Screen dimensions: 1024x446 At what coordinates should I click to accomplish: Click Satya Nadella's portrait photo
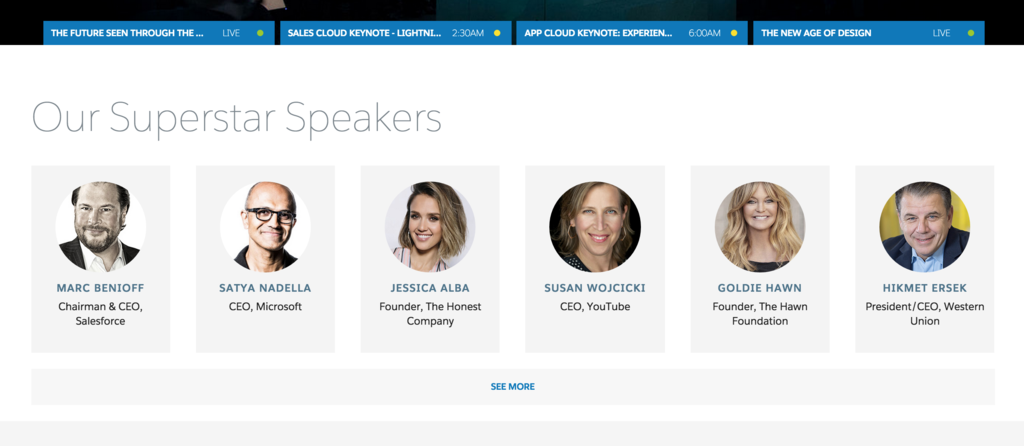coord(265,227)
